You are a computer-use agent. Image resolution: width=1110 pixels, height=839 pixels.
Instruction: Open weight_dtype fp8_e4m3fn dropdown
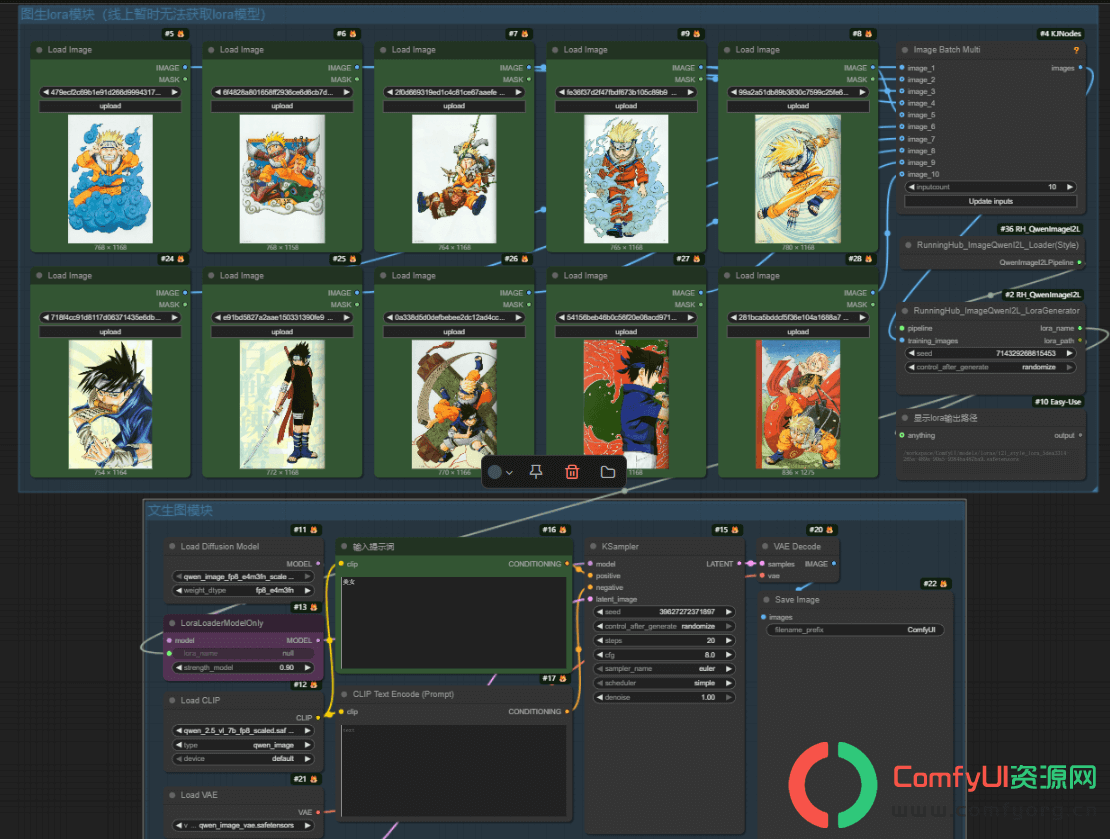pos(244,590)
